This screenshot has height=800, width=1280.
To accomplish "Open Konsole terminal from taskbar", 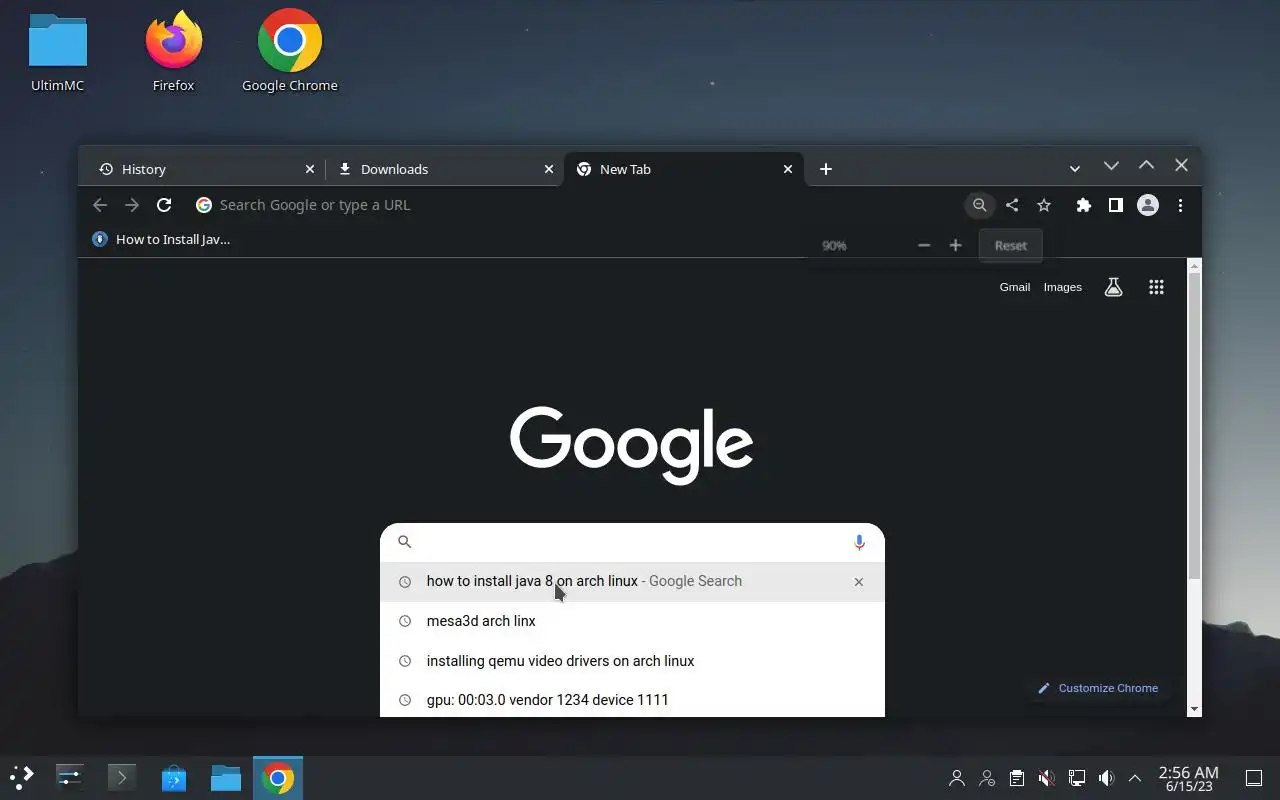I will click(x=122, y=777).
